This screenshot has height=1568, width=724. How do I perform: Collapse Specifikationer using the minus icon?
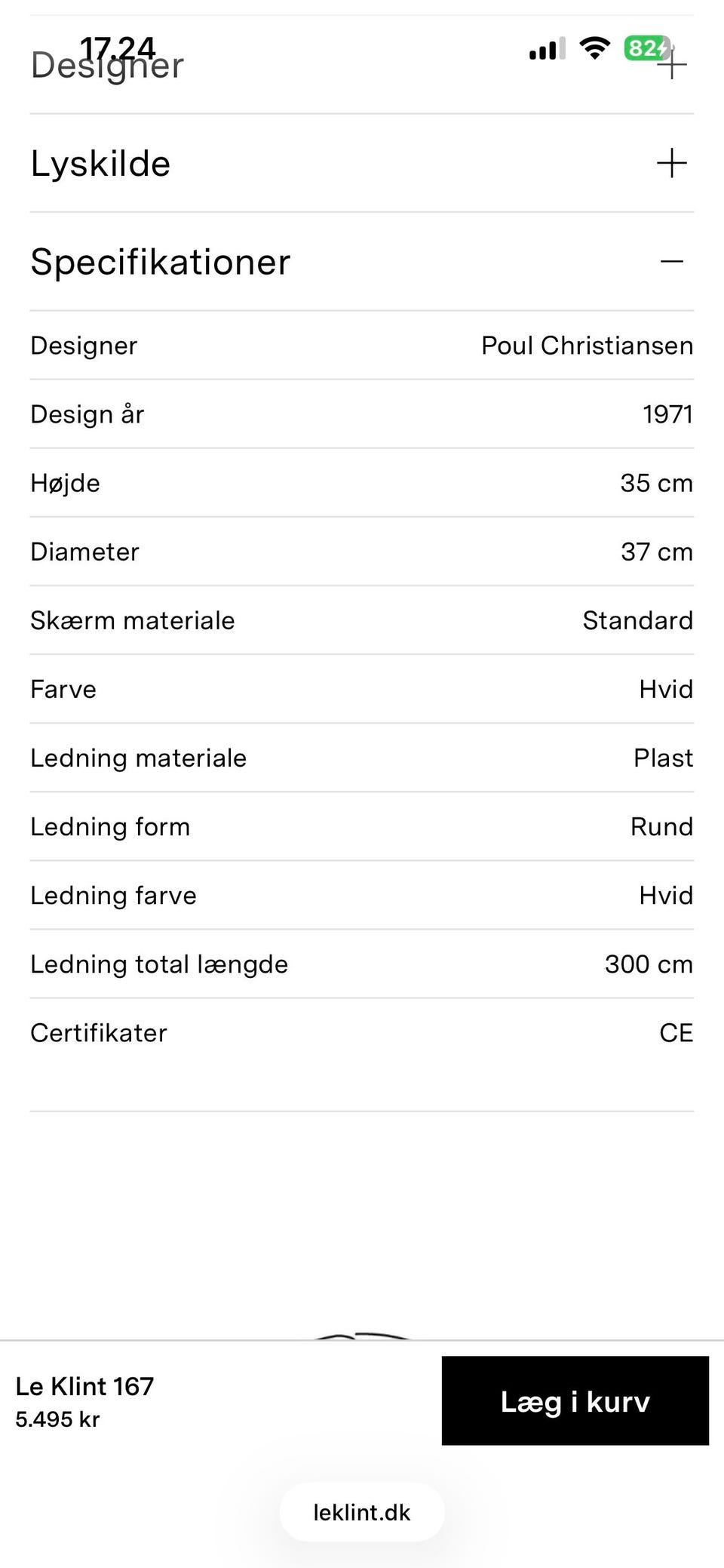pyautogui.click(x=671, y=262)
